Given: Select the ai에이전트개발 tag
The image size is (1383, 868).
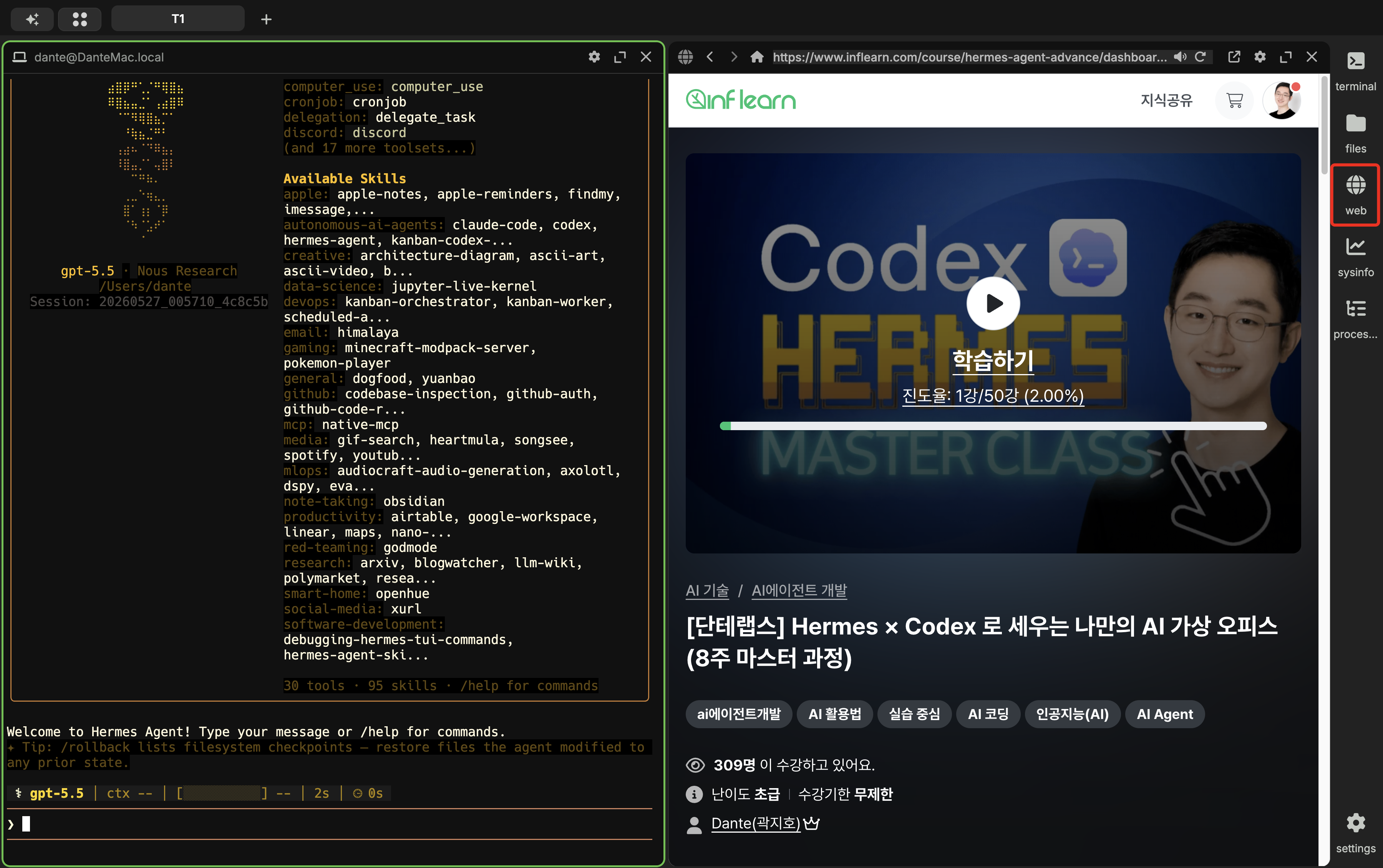Looking at the screenshot, I should (739, 714).
